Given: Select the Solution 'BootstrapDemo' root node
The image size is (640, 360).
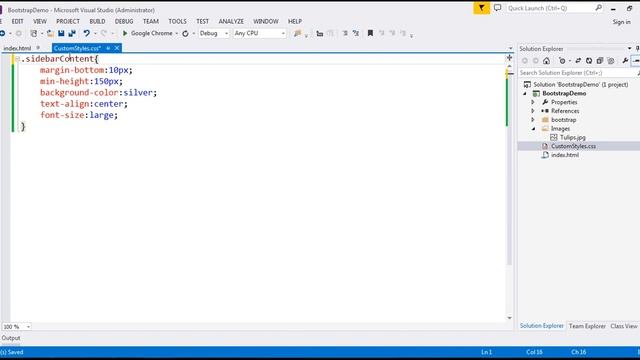Looking at the screenshot, I should [580, 84].
